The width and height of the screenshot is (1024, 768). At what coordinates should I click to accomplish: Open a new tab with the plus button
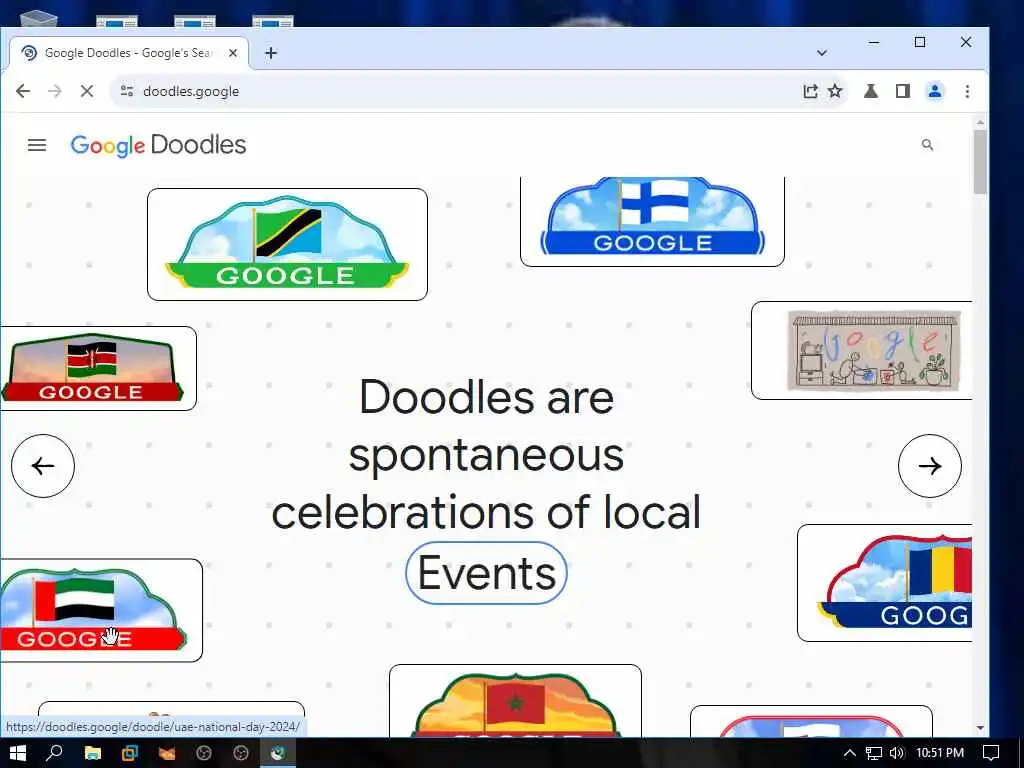click(x=271, y=53)
